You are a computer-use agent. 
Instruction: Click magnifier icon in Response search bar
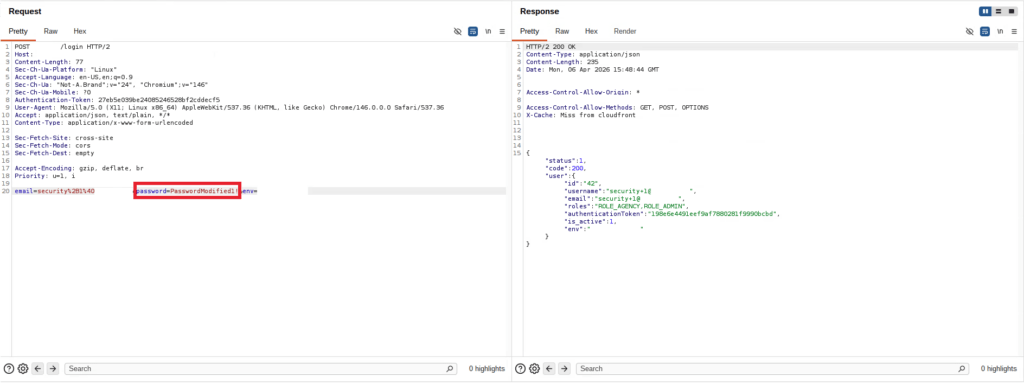tap(962, 369)
